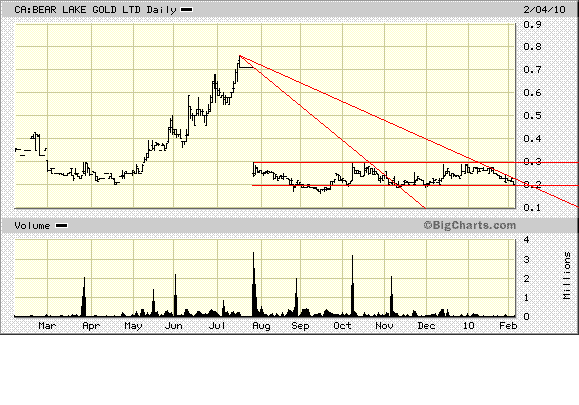Click the chart title 'CA:BEAR LAKE GOLD LTD Daily'
This screenshot has height=405, width=579.
[x=95, y=10]
